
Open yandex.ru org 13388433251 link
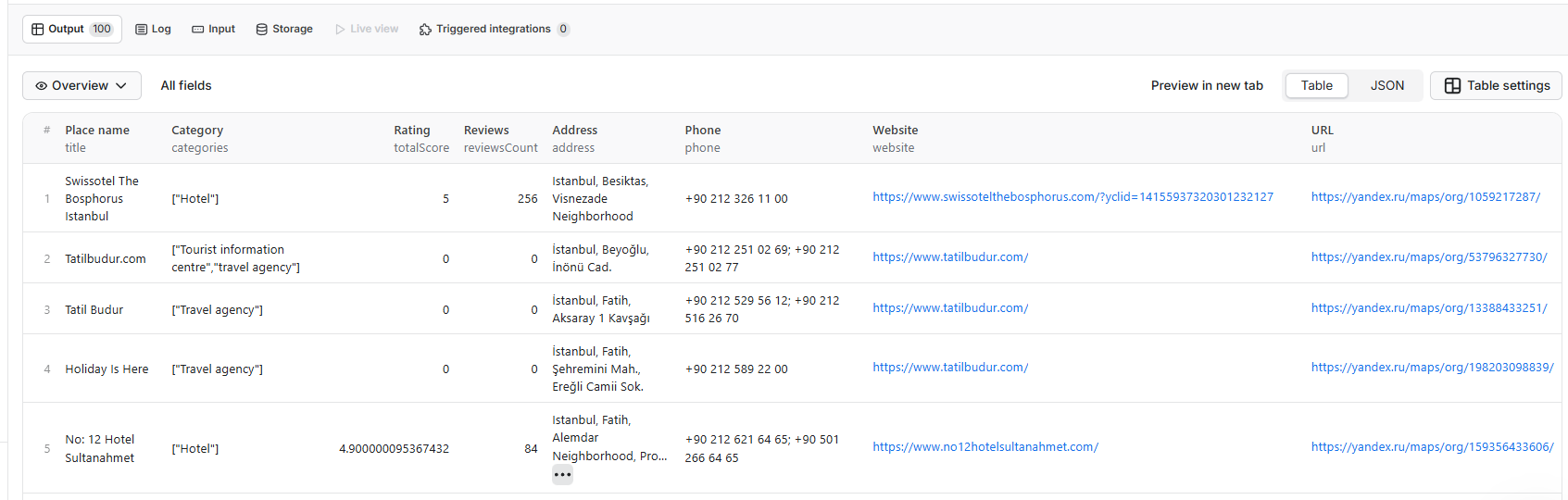click(1429, 308)
